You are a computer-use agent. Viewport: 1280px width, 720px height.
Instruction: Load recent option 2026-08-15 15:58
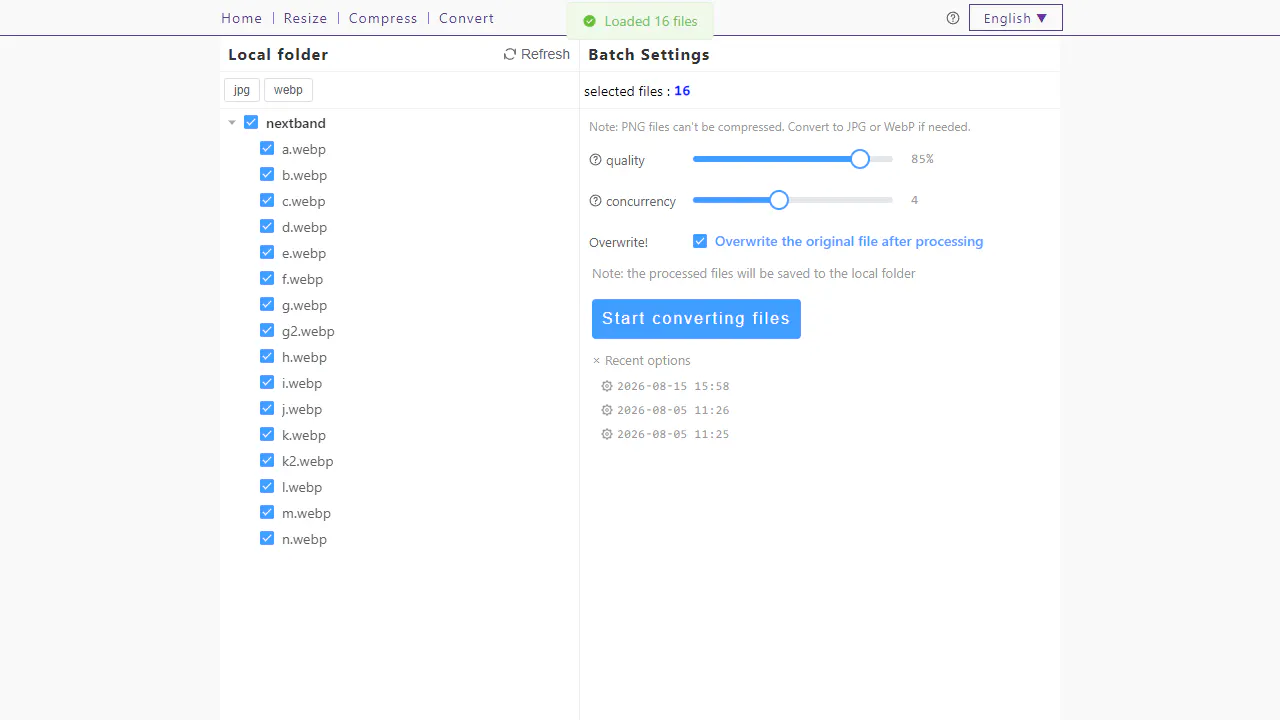[673, 386]
